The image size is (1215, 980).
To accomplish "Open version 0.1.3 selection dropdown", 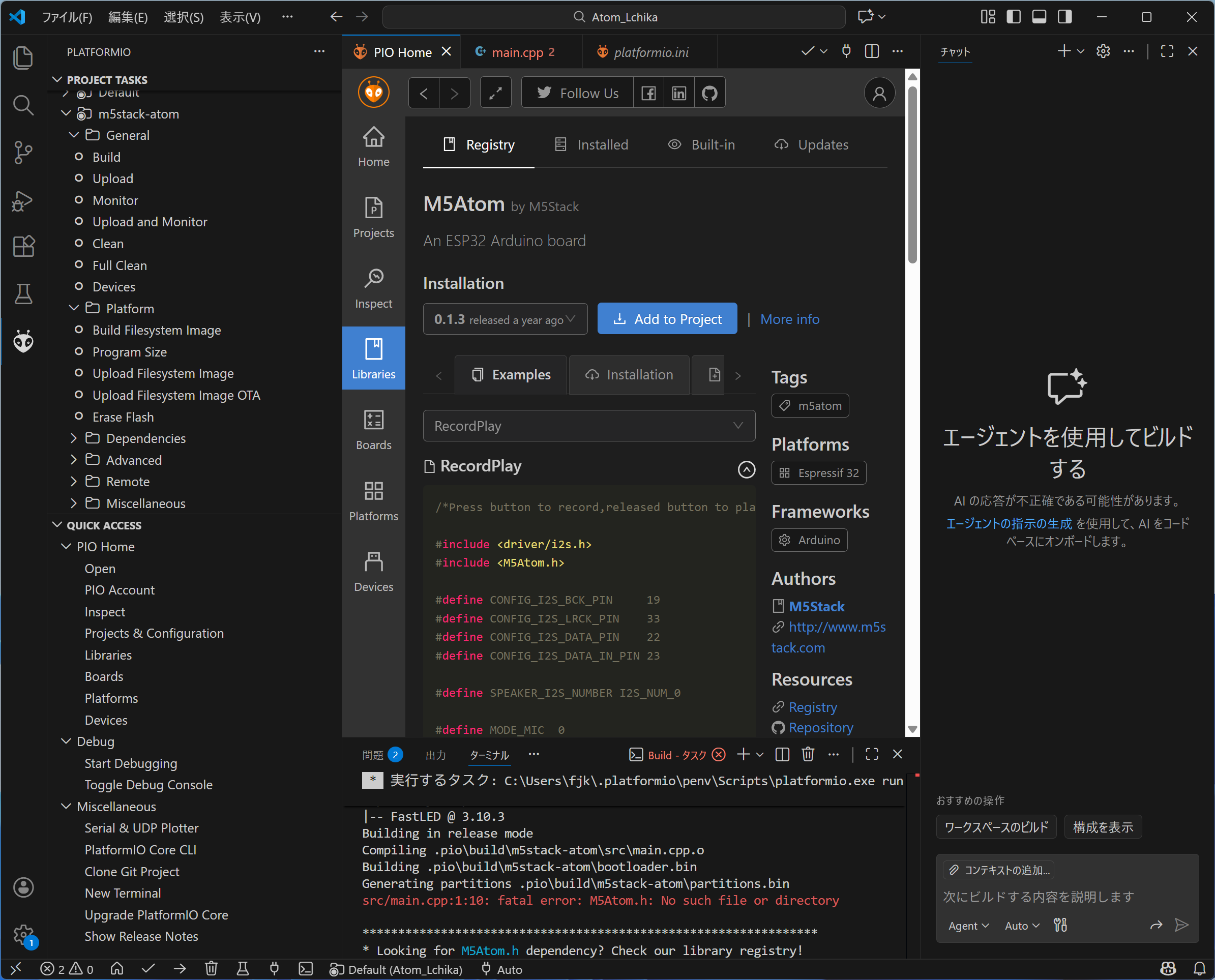I will coord(505,319).
